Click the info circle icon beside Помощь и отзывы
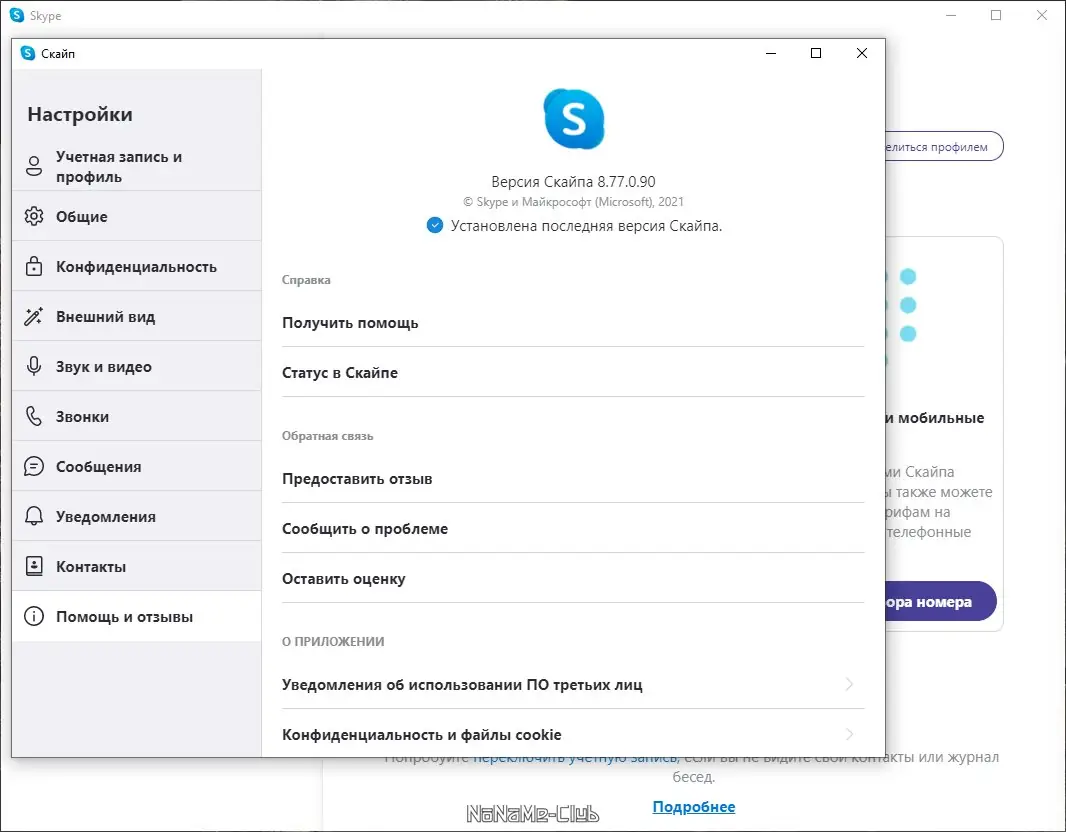The height and width of the screenshot is (832, 1066). [34, 616]
